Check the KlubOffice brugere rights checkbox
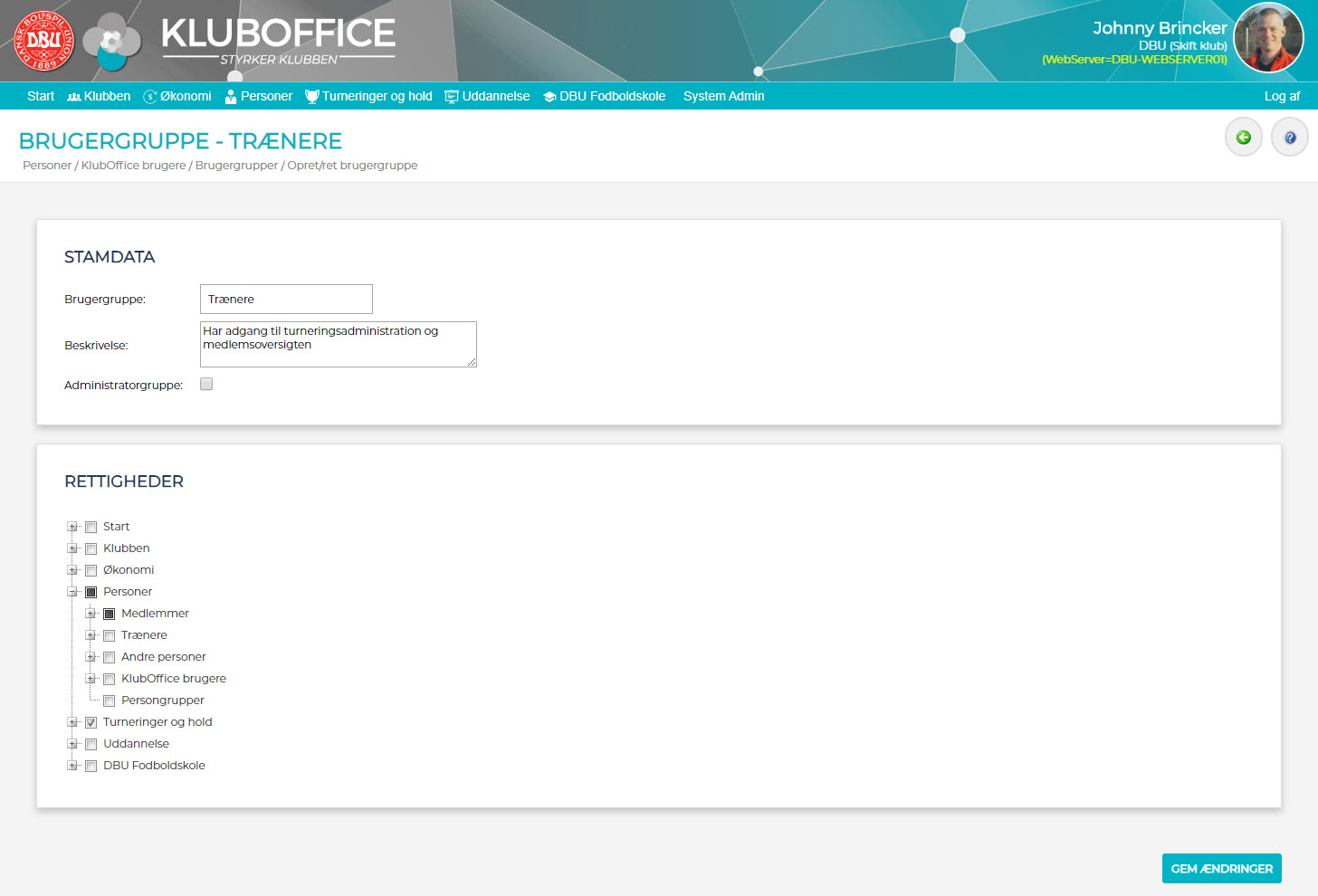Viewport: 1318px width, 896px height. coord(109,679)
